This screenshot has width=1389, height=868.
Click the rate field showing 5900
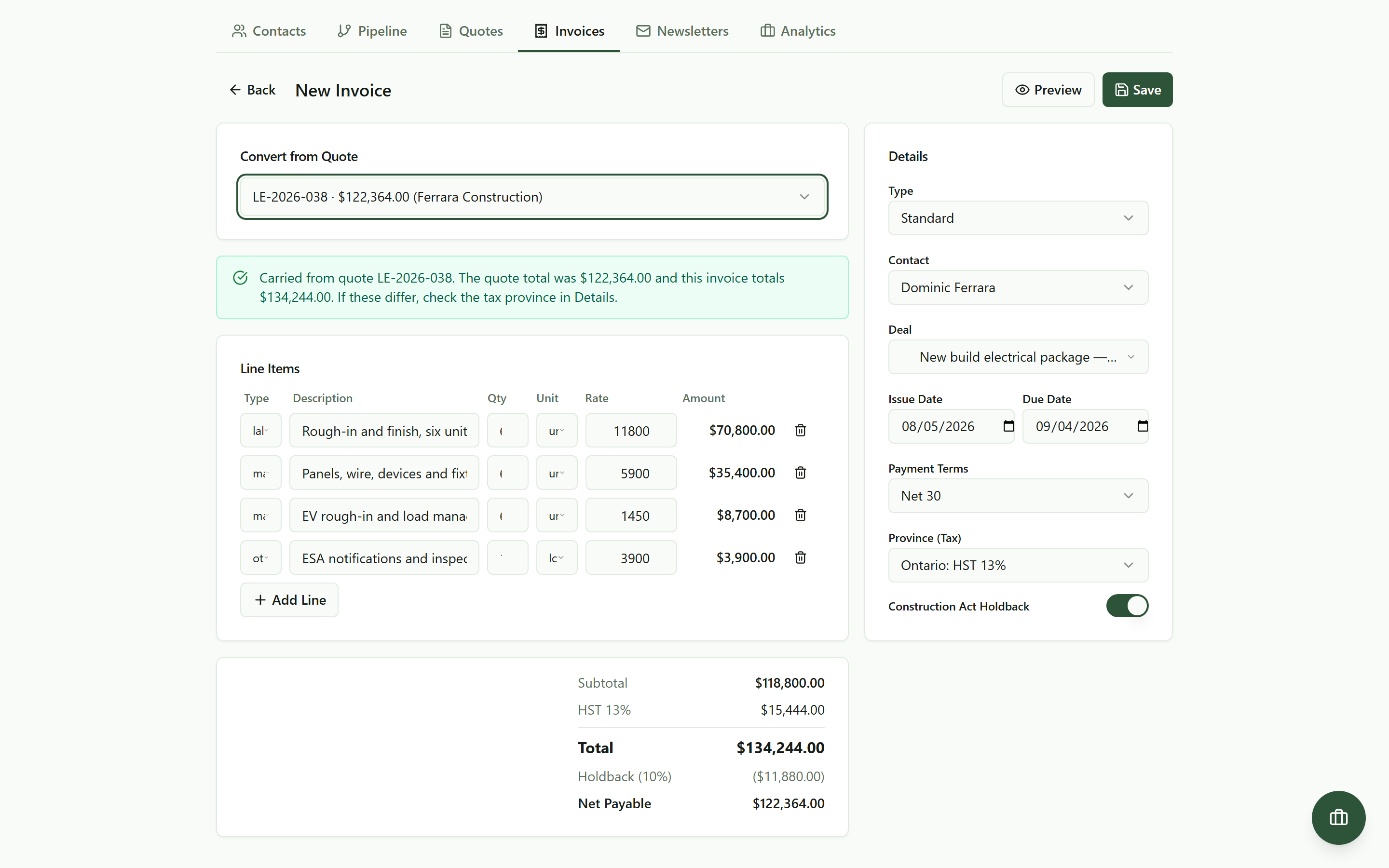tap(631, 473)
